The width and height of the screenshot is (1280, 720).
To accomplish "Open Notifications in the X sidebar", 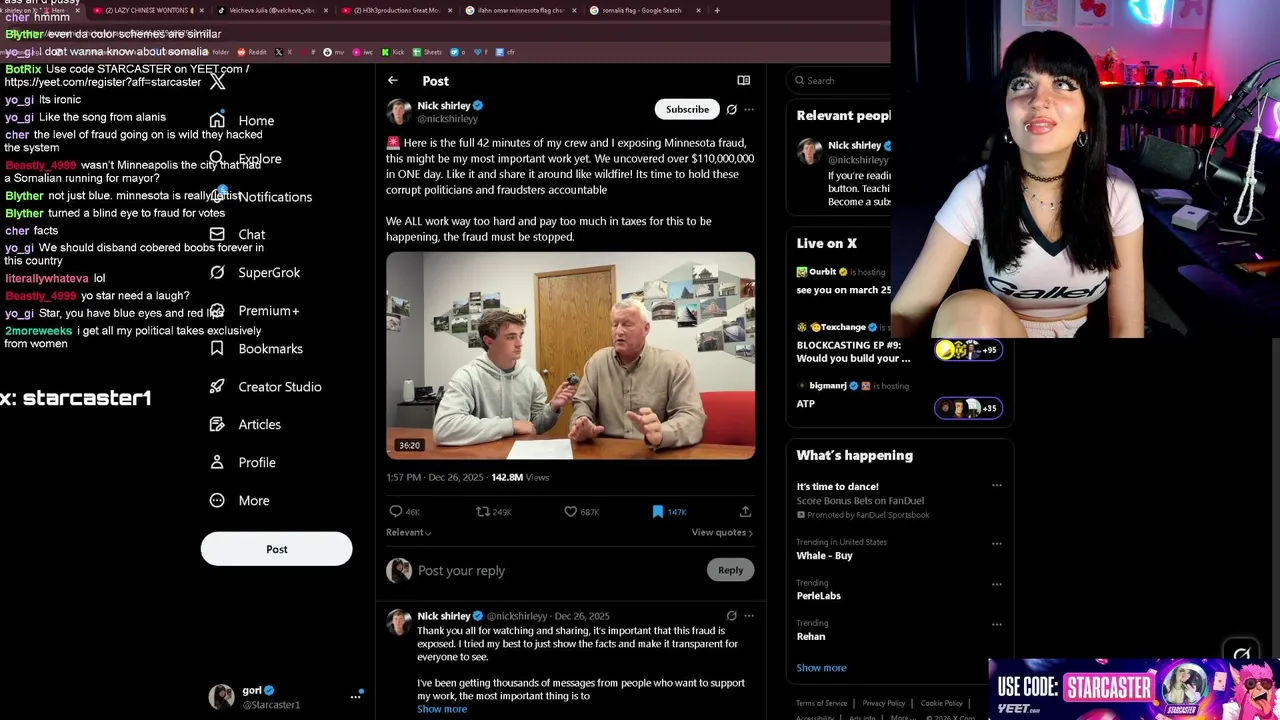I will point(260,196).
